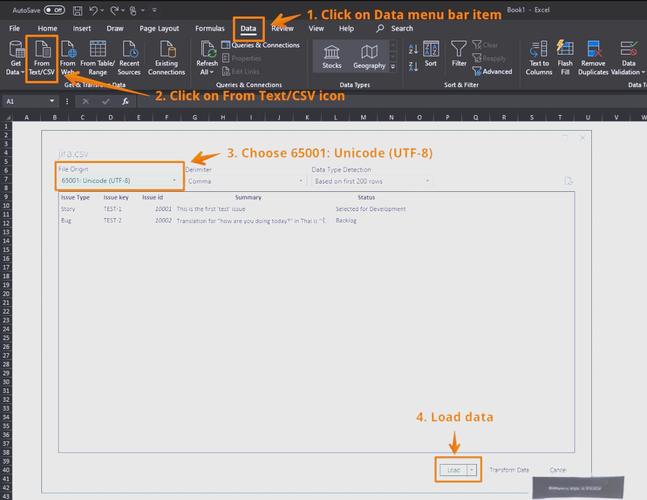Switch to the Draw tab
Image resolution: width=647 pixels, height=500 pixels.
(115, 28)
